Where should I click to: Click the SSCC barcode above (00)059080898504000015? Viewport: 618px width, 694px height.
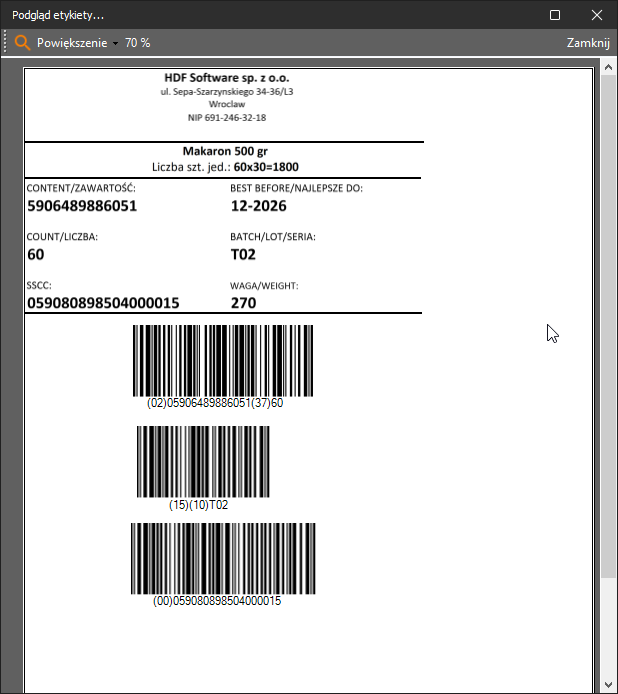coord(223,559)
